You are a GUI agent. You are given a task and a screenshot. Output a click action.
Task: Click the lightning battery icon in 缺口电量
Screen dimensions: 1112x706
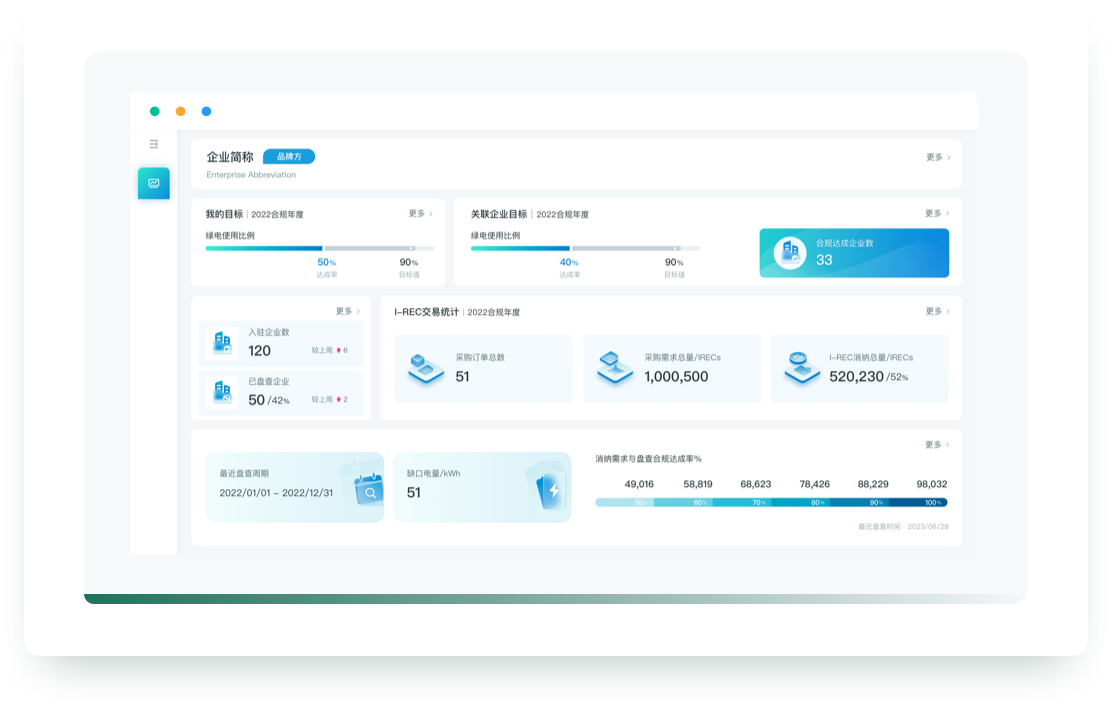547,487
